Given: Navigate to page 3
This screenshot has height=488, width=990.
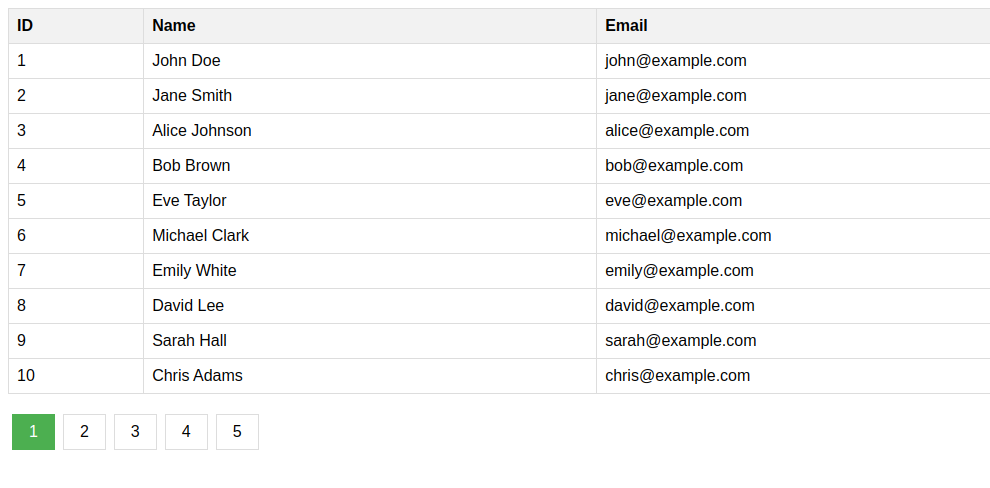Looking at the screenshot, I should click(135, 432).
